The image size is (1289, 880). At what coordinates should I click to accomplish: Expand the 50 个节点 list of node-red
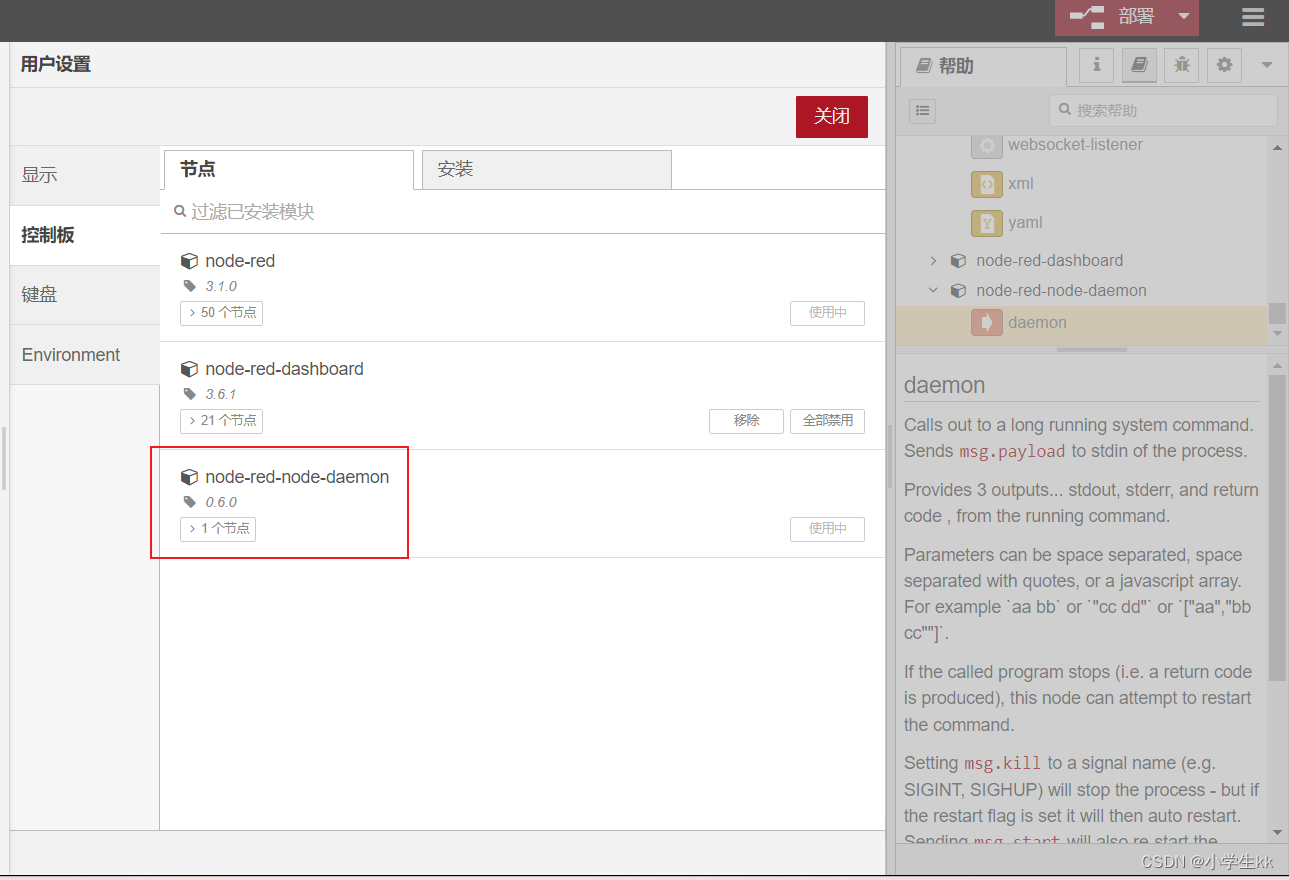221,313
